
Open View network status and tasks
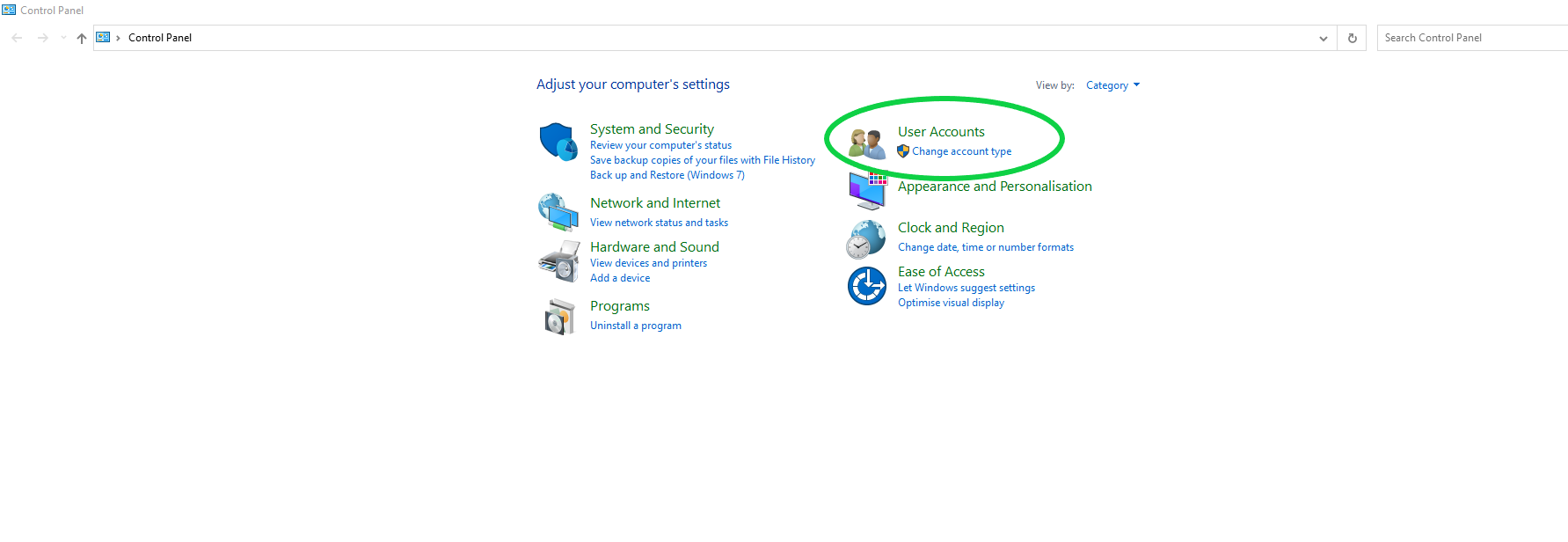pos(659,223)
